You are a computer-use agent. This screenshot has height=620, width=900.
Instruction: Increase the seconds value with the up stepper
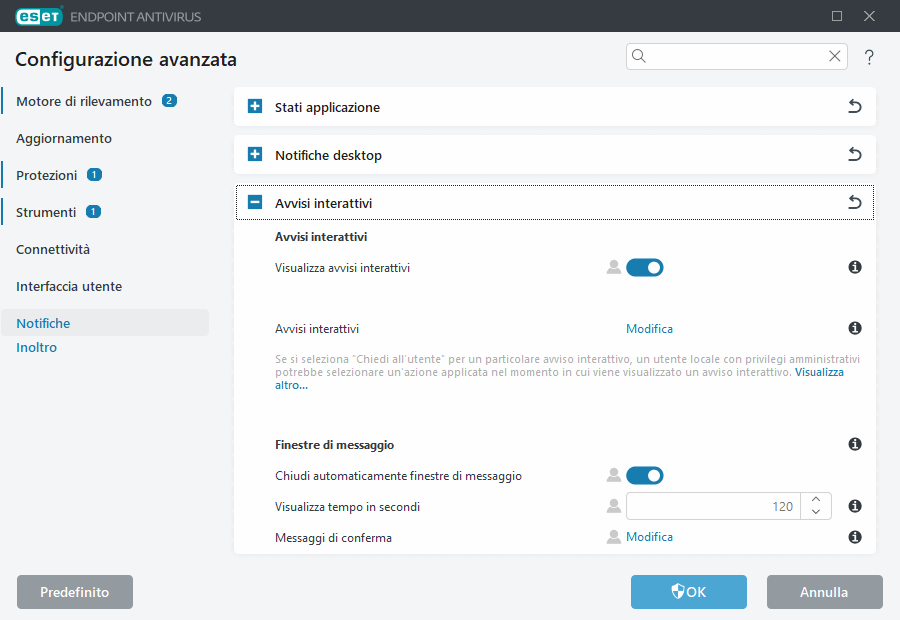(x=816, y=500)
